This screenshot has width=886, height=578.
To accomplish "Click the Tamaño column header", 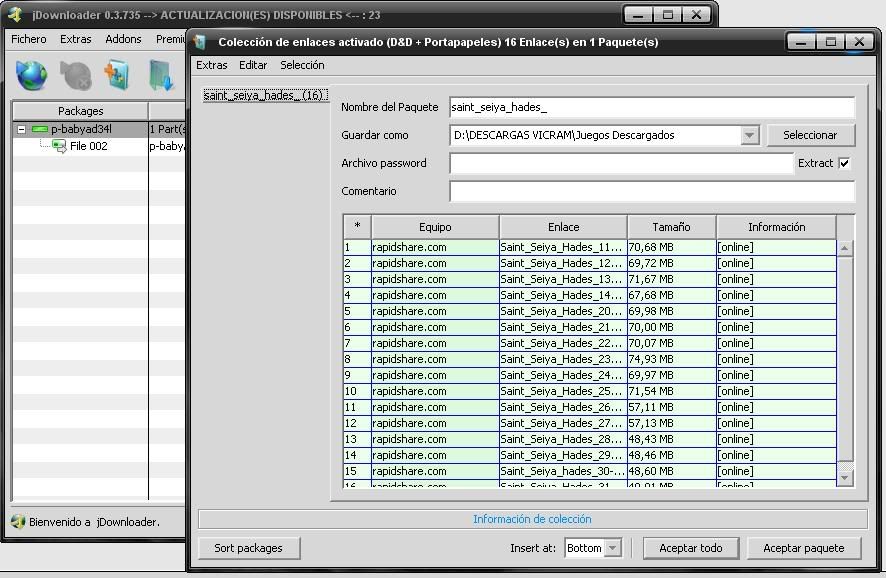I will coord(671,227).
